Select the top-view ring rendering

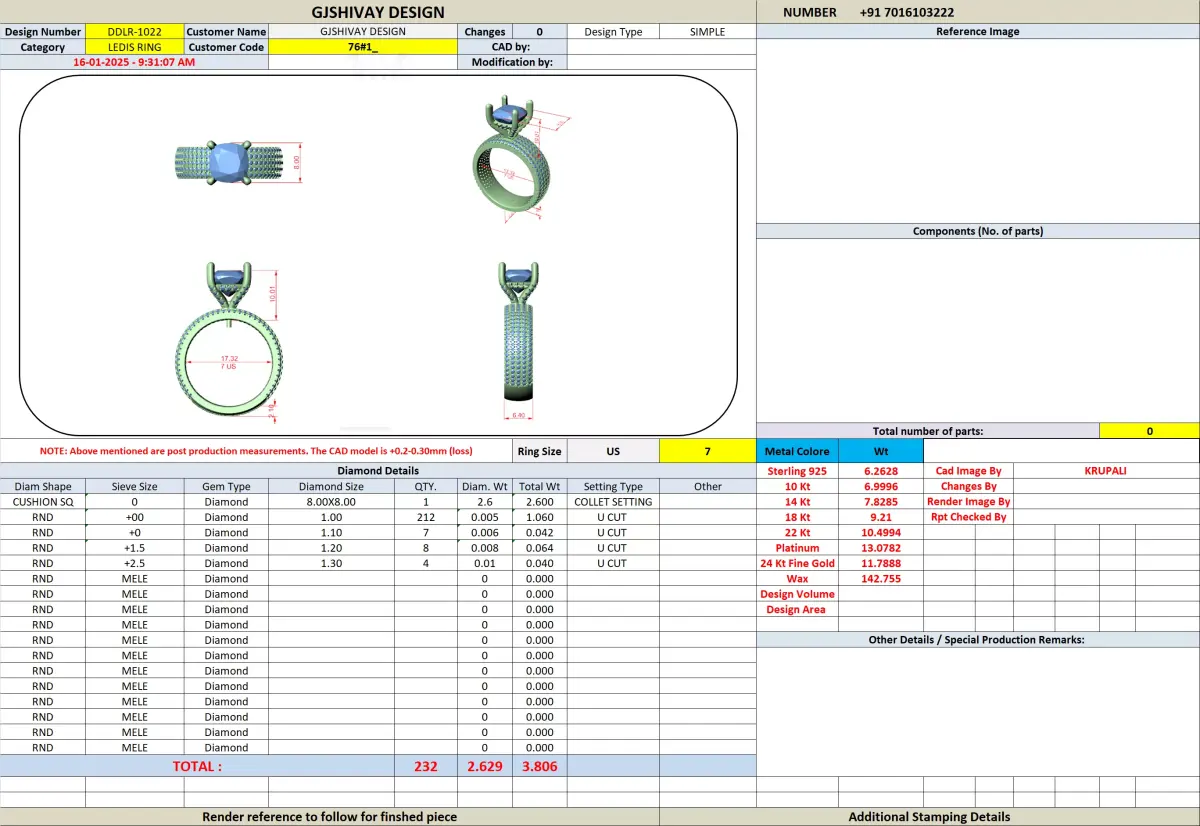(x=239, y=163)
